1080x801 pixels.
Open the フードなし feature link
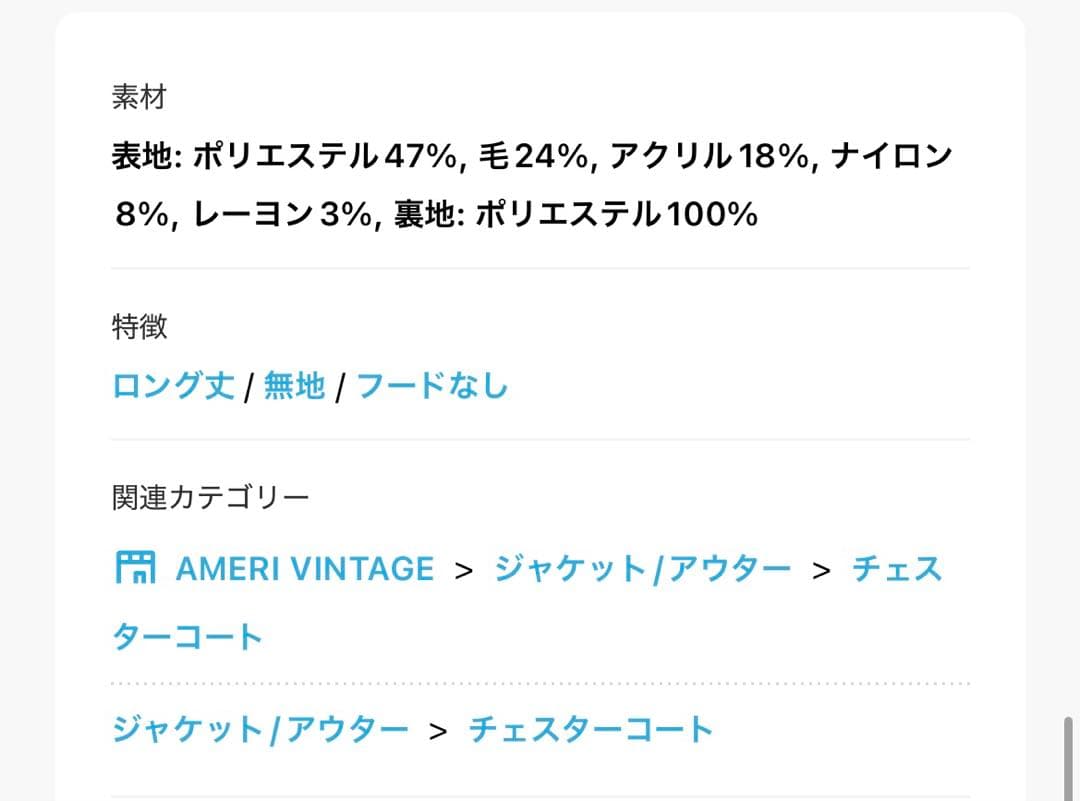432,385
